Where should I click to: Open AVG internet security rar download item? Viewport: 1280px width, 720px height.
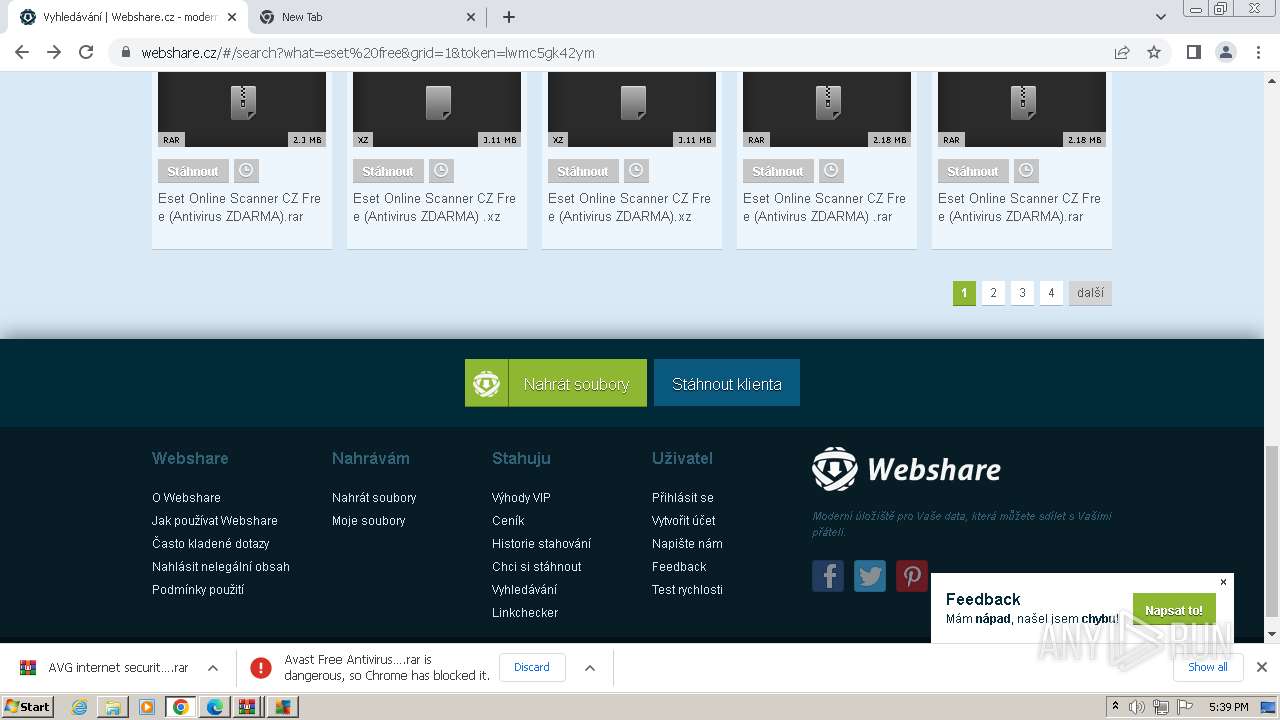[x=105, y=667]
